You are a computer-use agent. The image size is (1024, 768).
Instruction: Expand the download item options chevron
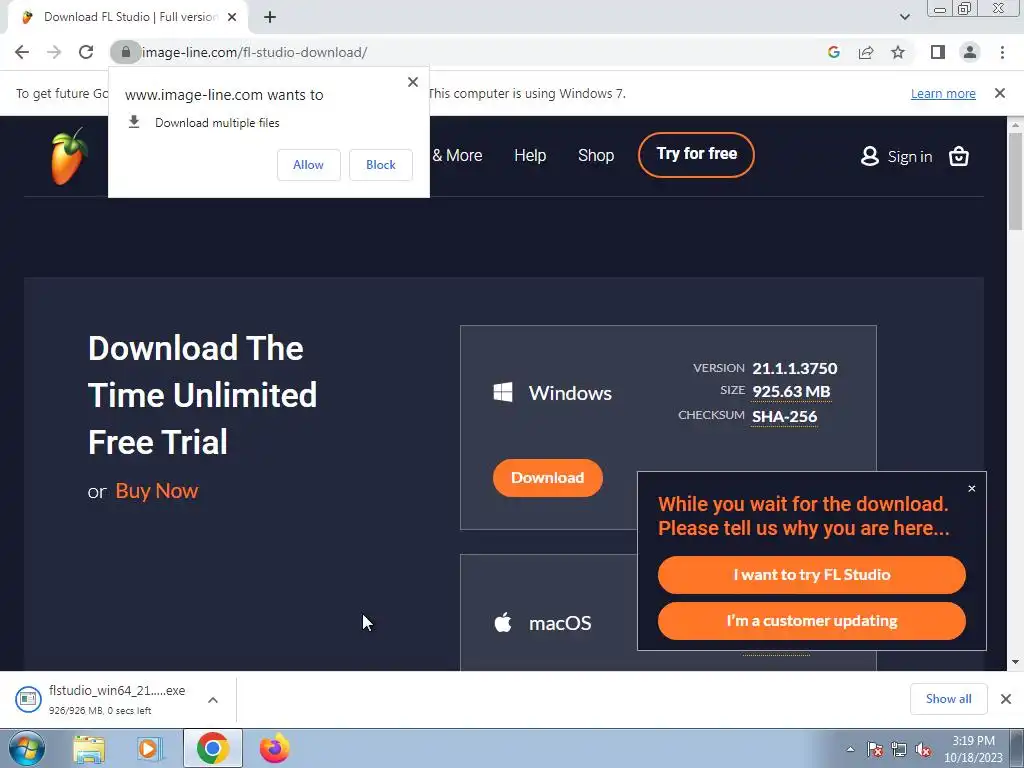pos(213,700)
